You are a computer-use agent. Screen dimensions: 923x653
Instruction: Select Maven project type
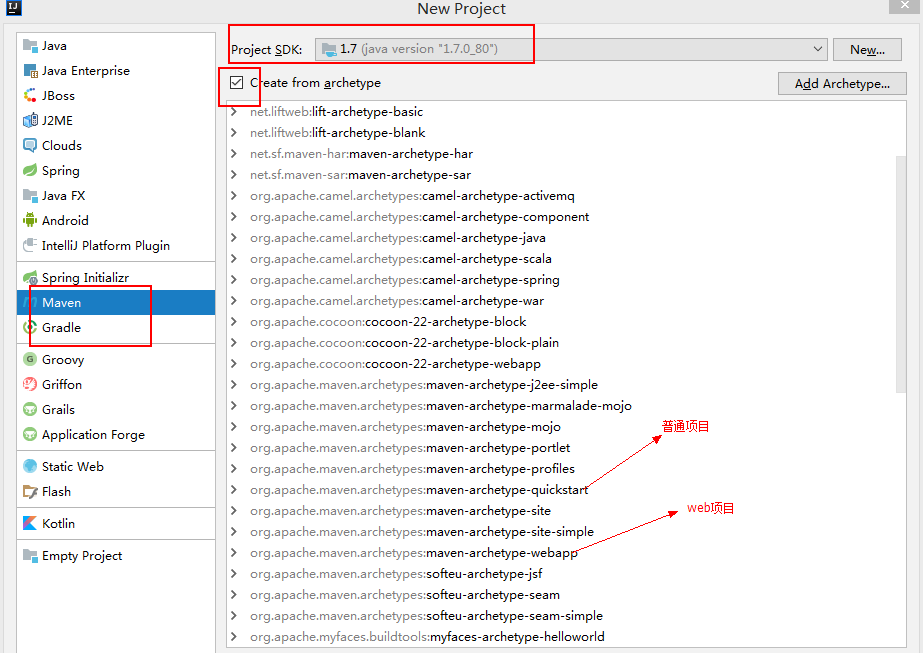click(x=116, y=303)
